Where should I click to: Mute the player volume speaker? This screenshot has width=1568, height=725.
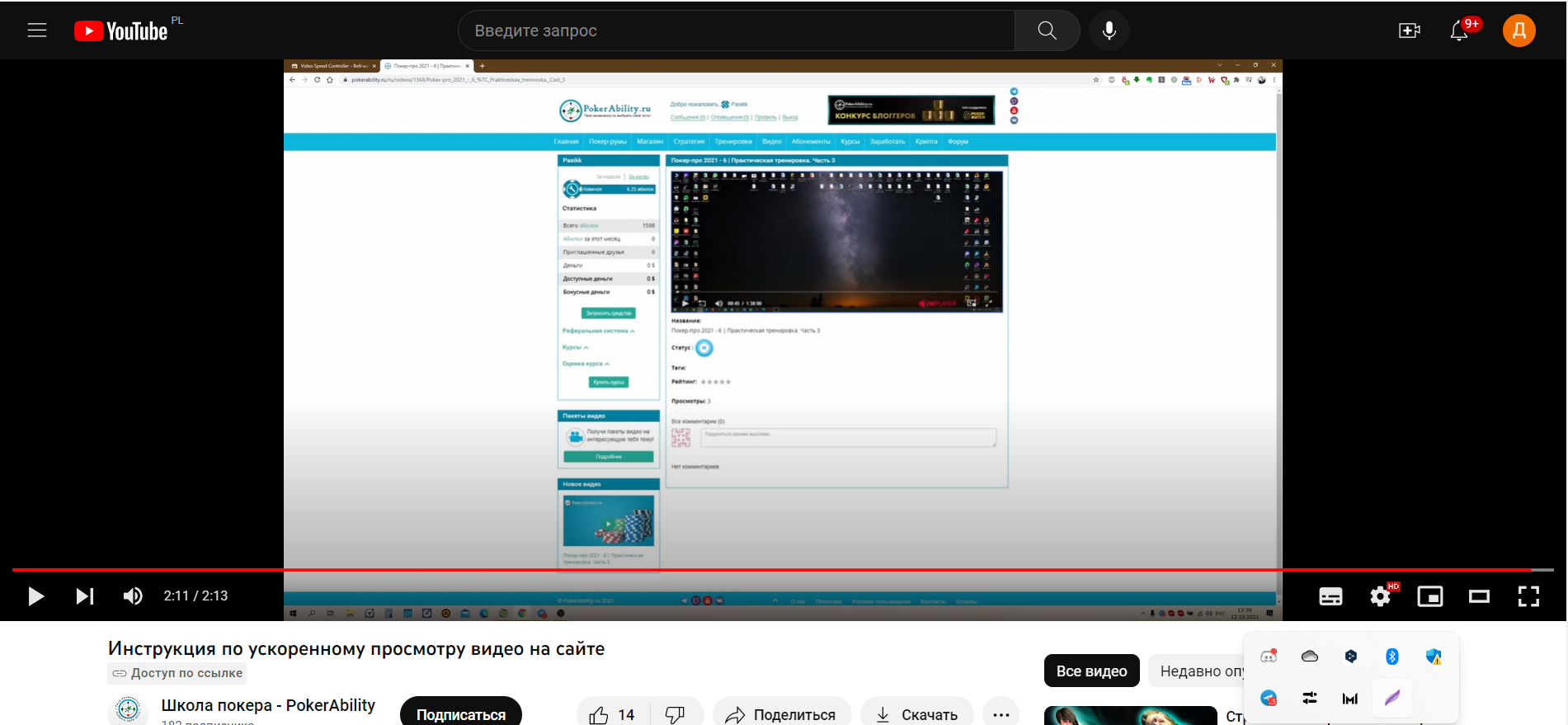[133, 596]
